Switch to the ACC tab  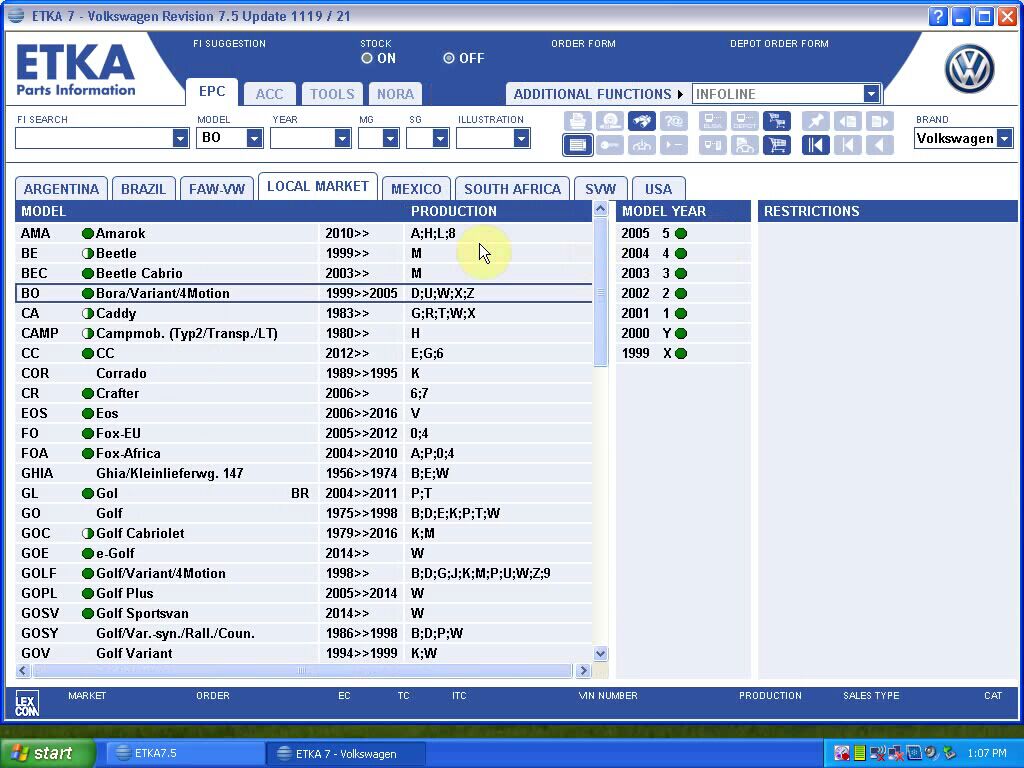coord(269,94)
